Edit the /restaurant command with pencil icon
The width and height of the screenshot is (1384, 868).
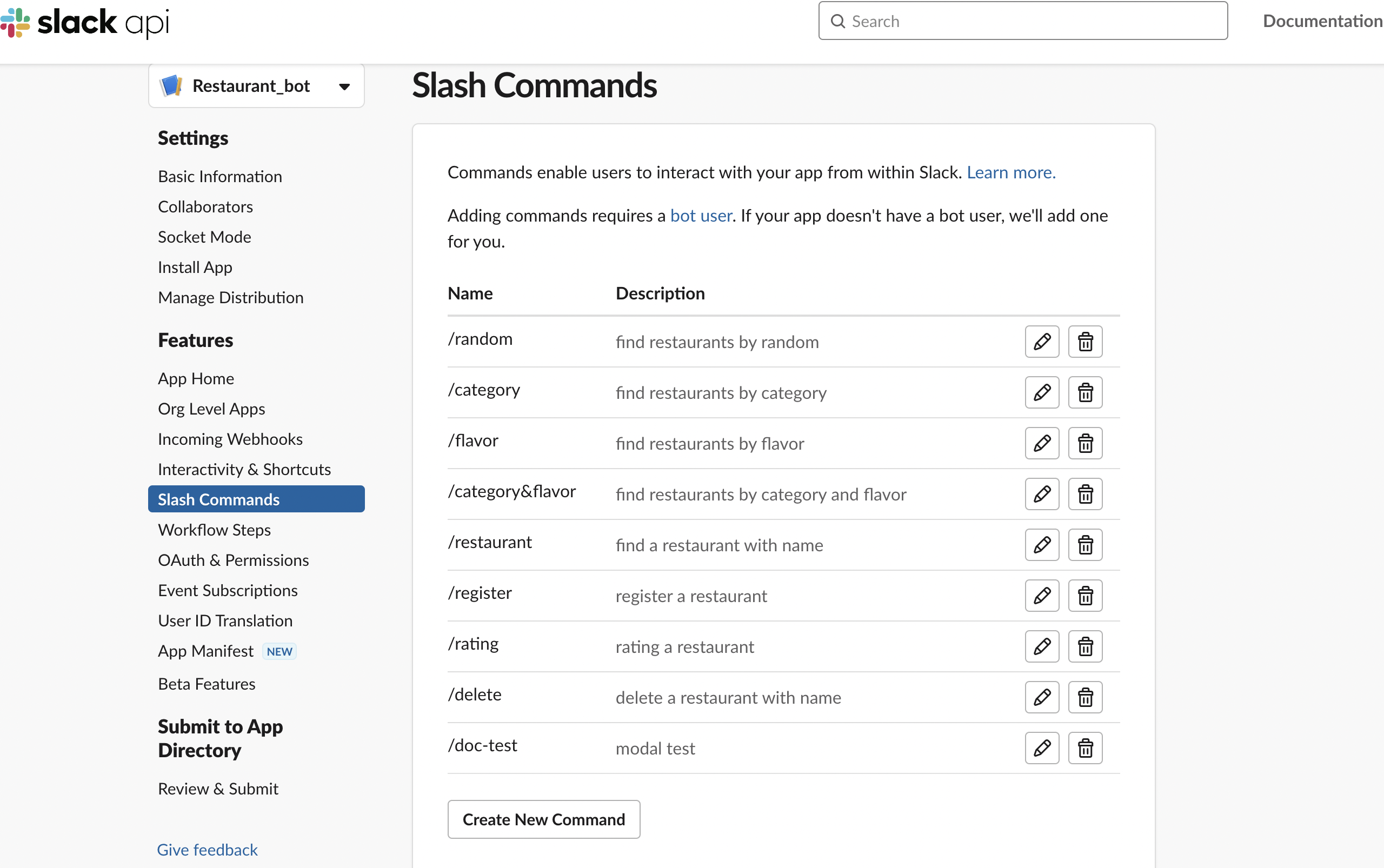tap(1042, 545)
